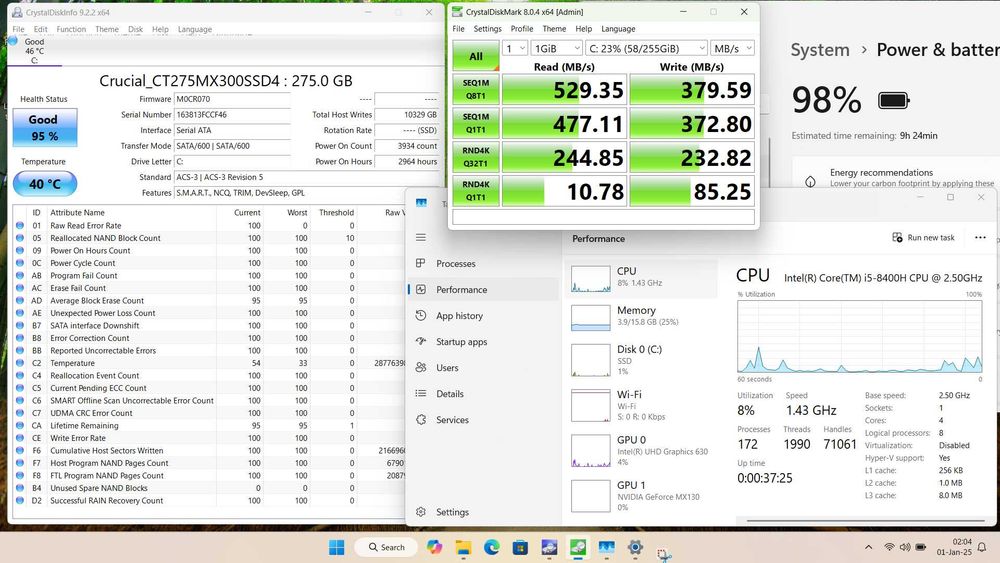
Task: Click the Serial Number field in CrystalDiskInfo
Action: click(232, 115)
